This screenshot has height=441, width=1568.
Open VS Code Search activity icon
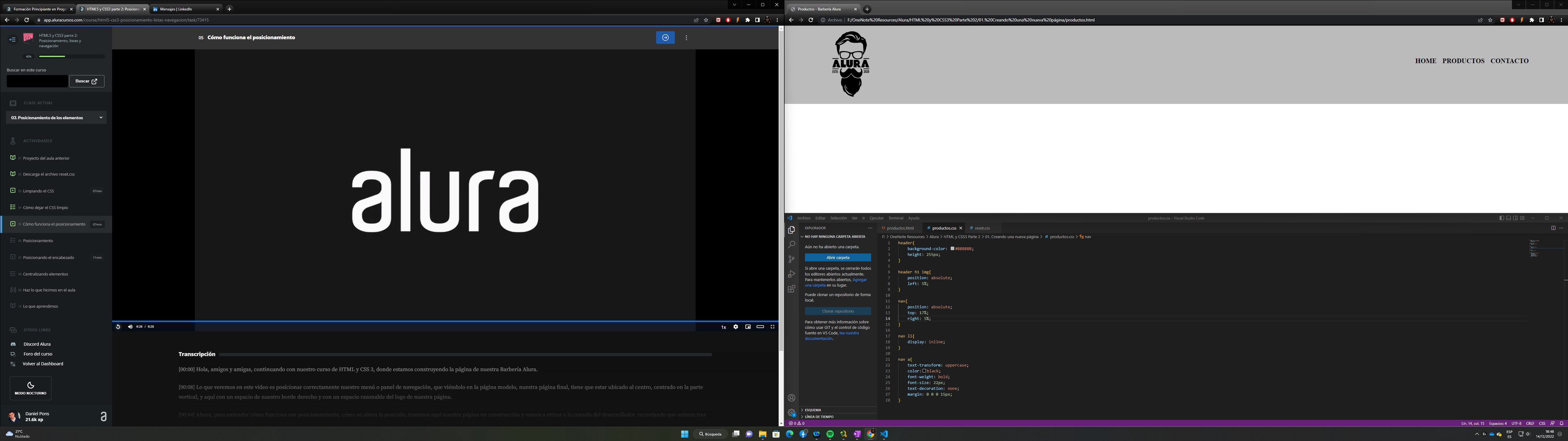click(791, 244)
